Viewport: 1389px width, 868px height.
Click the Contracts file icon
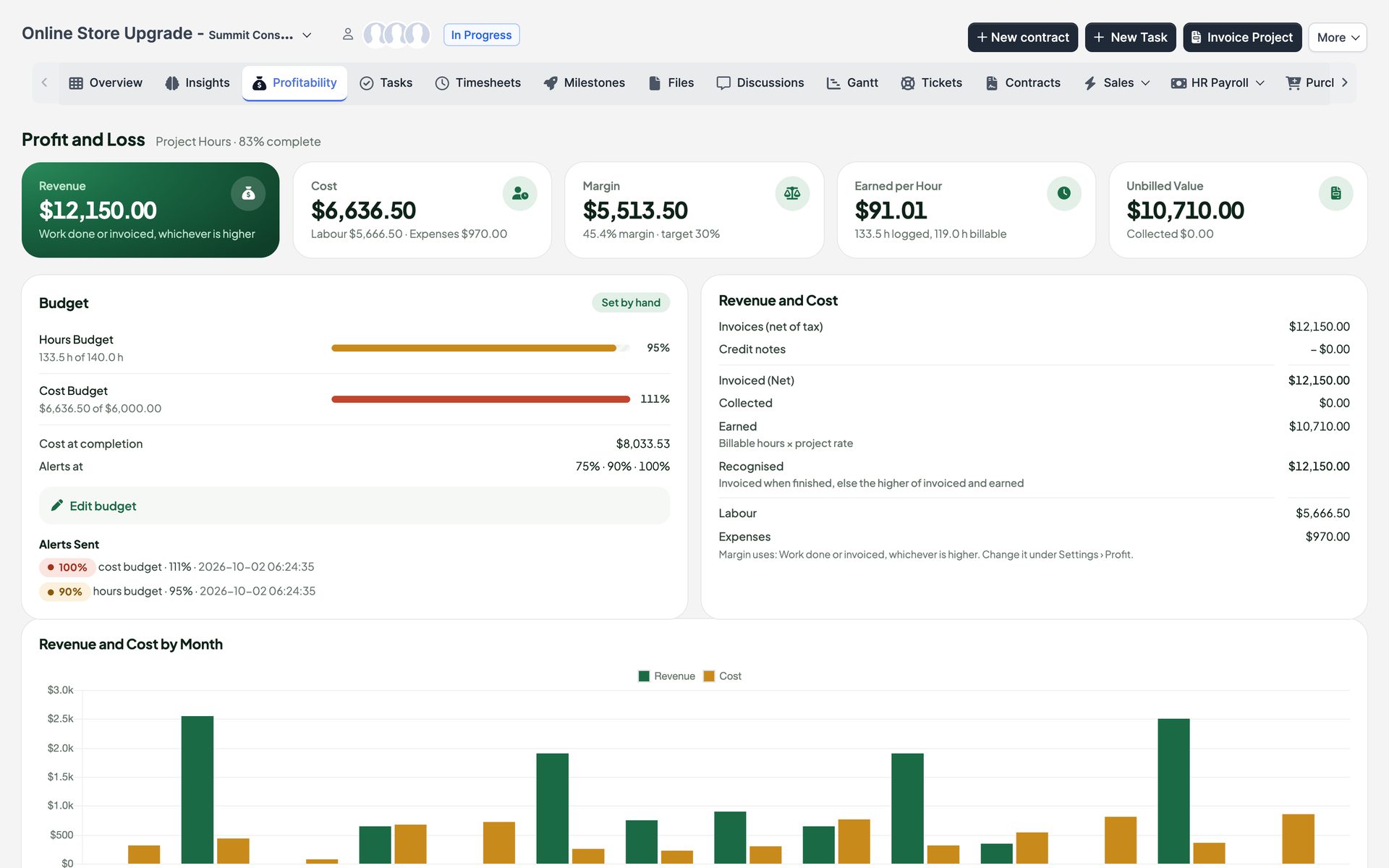pyautogui.click(x=992, y=83)
